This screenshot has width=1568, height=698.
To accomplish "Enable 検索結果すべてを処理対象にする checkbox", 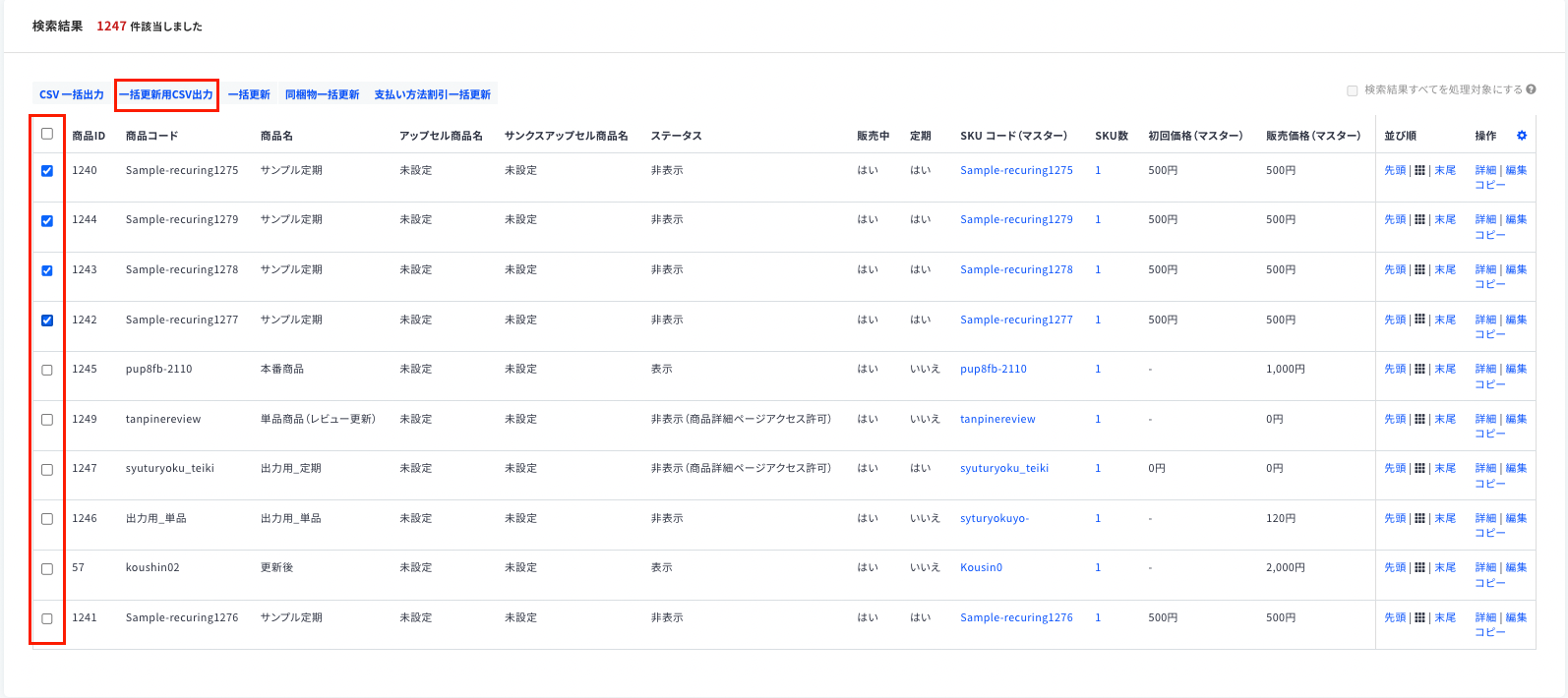I will click(x=1353, y=90).
